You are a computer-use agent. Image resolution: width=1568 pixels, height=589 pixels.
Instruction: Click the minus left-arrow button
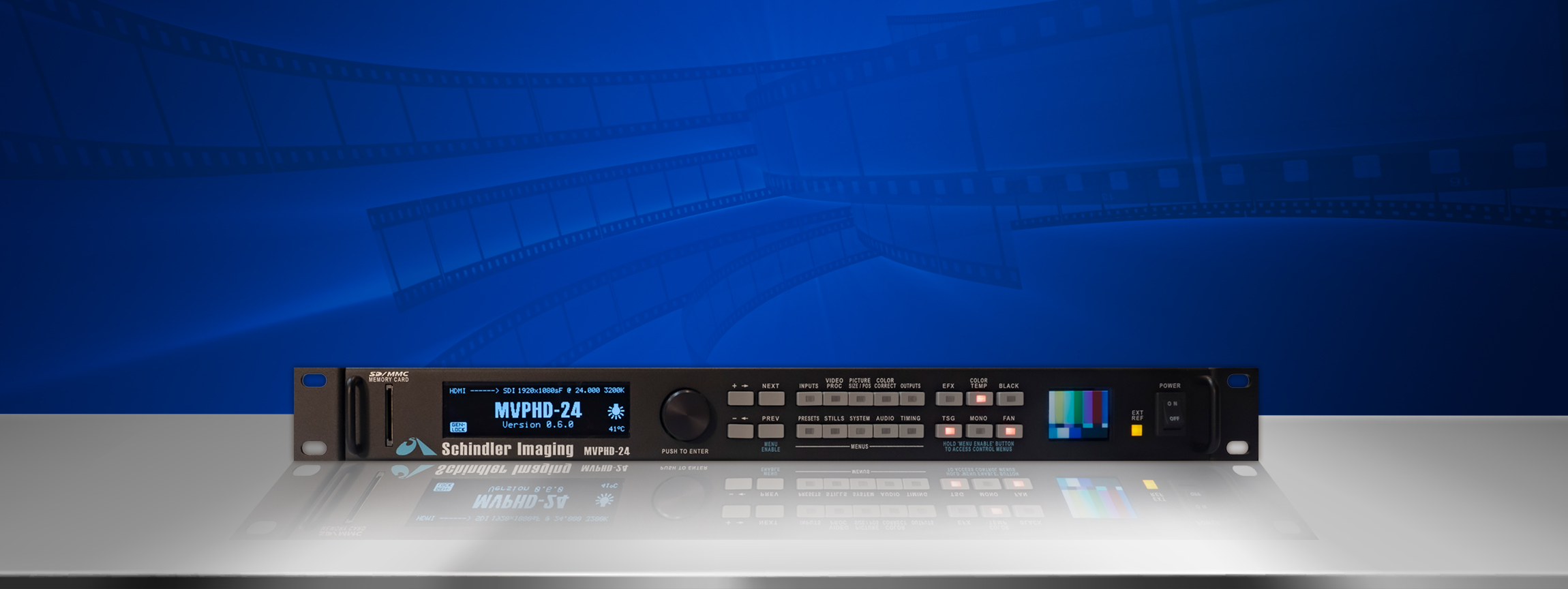(740, 431)
